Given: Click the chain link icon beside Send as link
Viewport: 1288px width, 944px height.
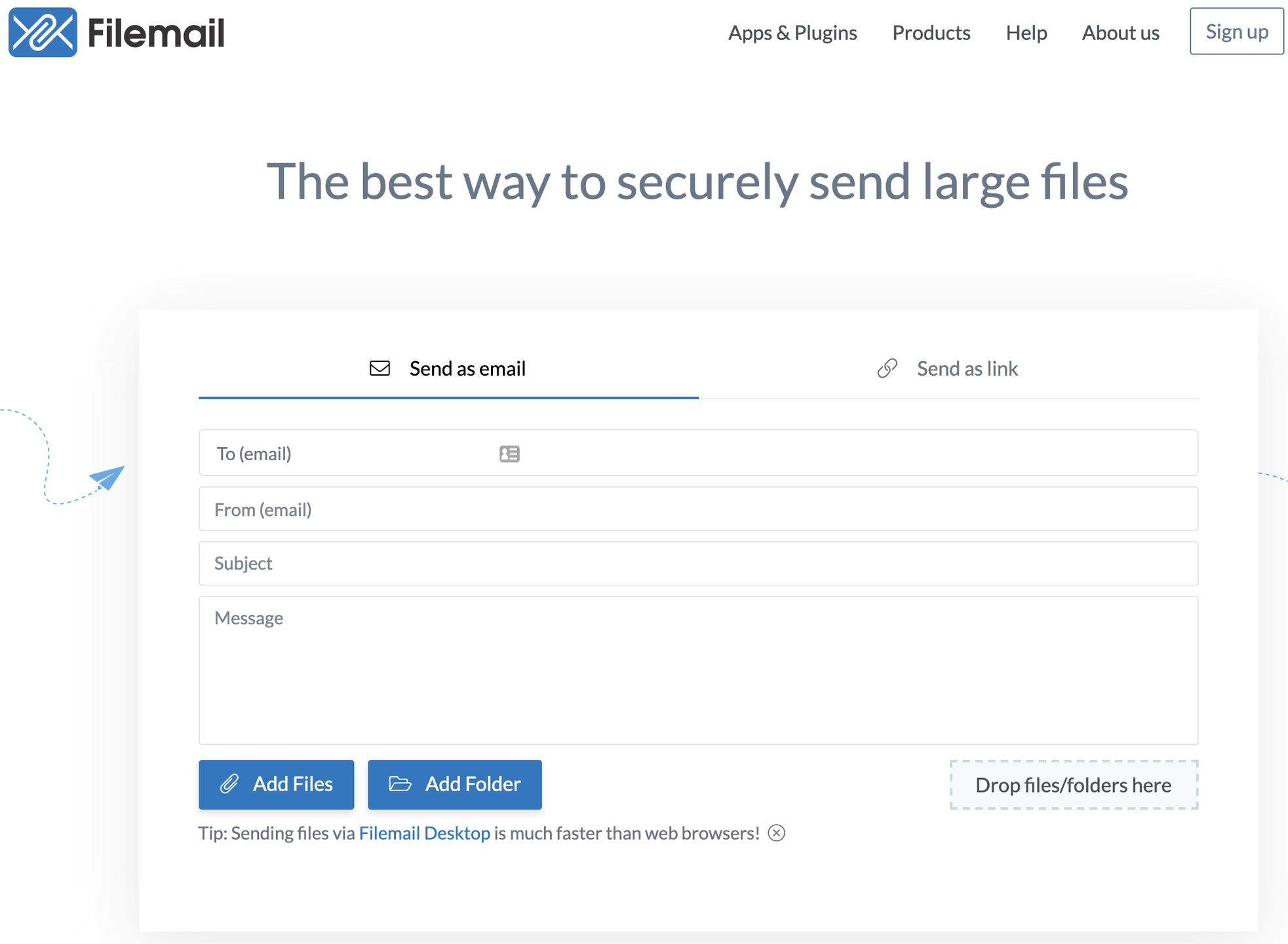Looking at the screenshot, I should pyautogui.click(x=887, y=368).
